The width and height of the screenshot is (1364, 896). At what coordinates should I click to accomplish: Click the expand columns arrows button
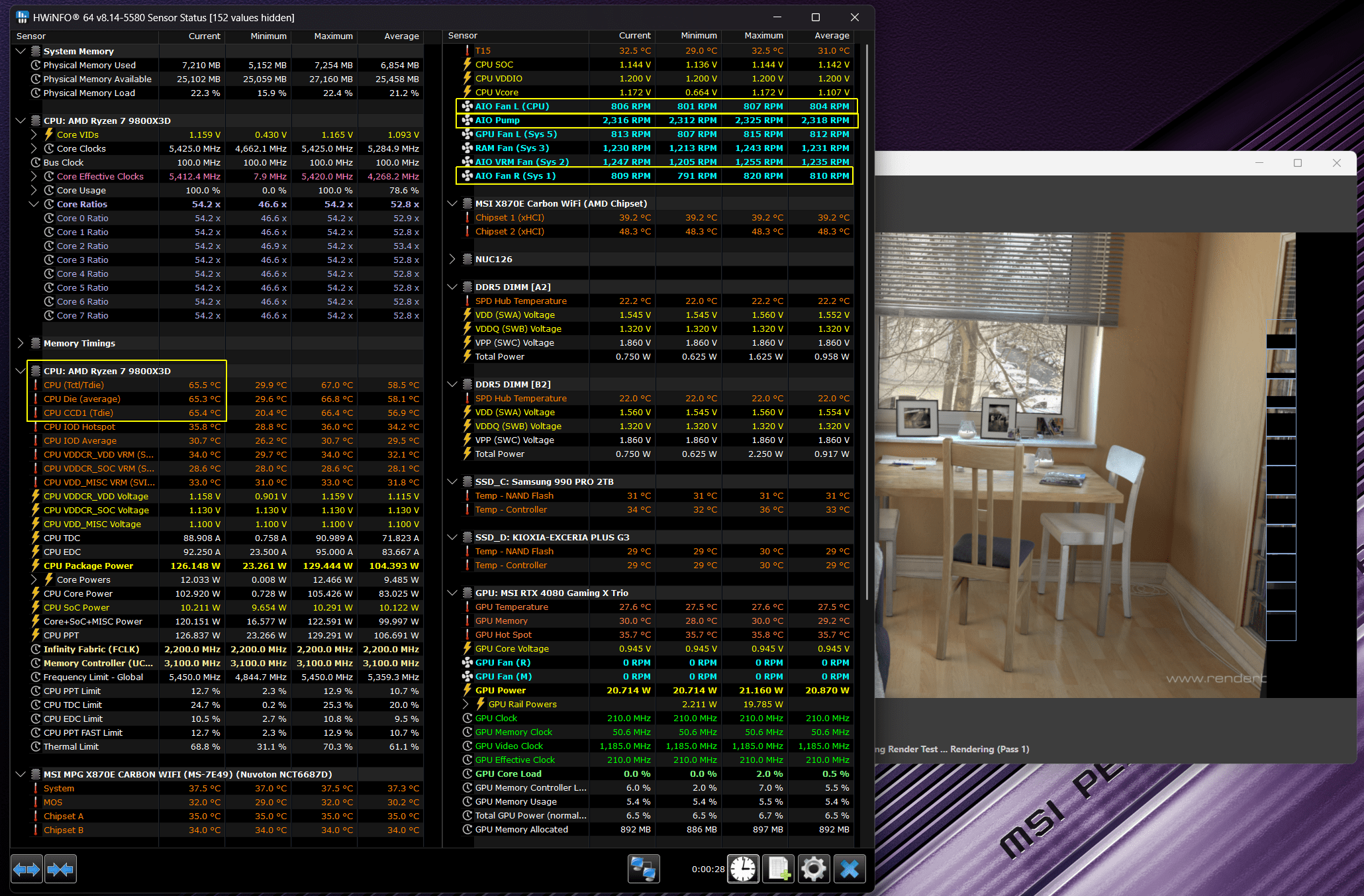pyautogui.click(x=26, y=869)
